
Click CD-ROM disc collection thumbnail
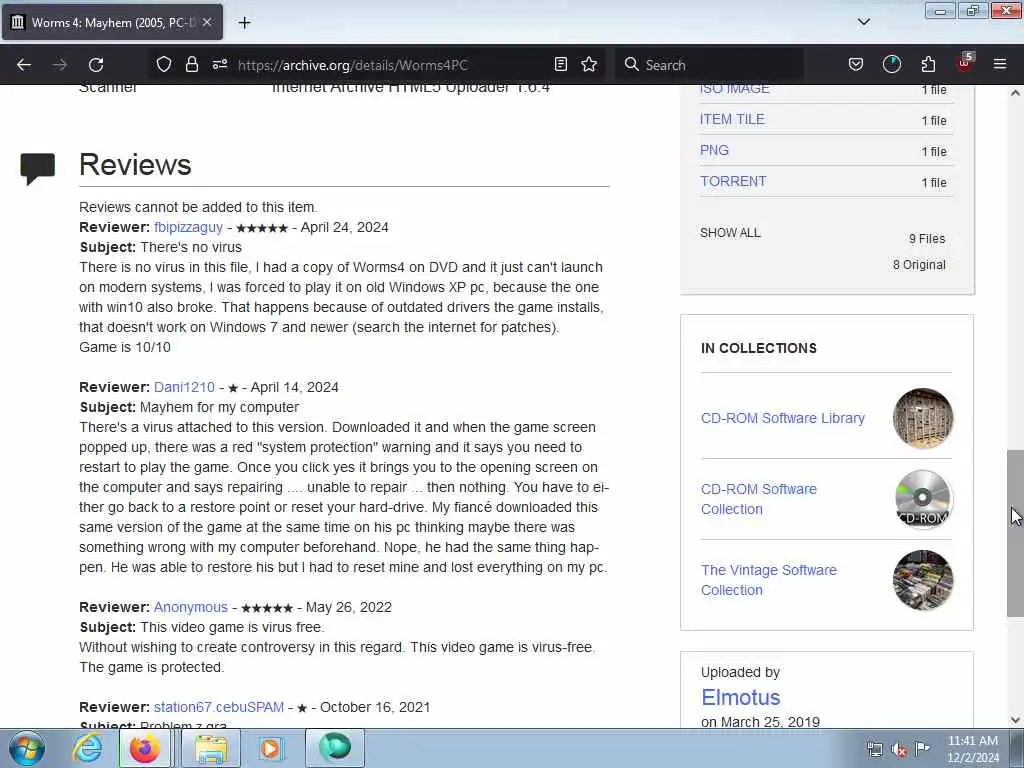[923, 499]
